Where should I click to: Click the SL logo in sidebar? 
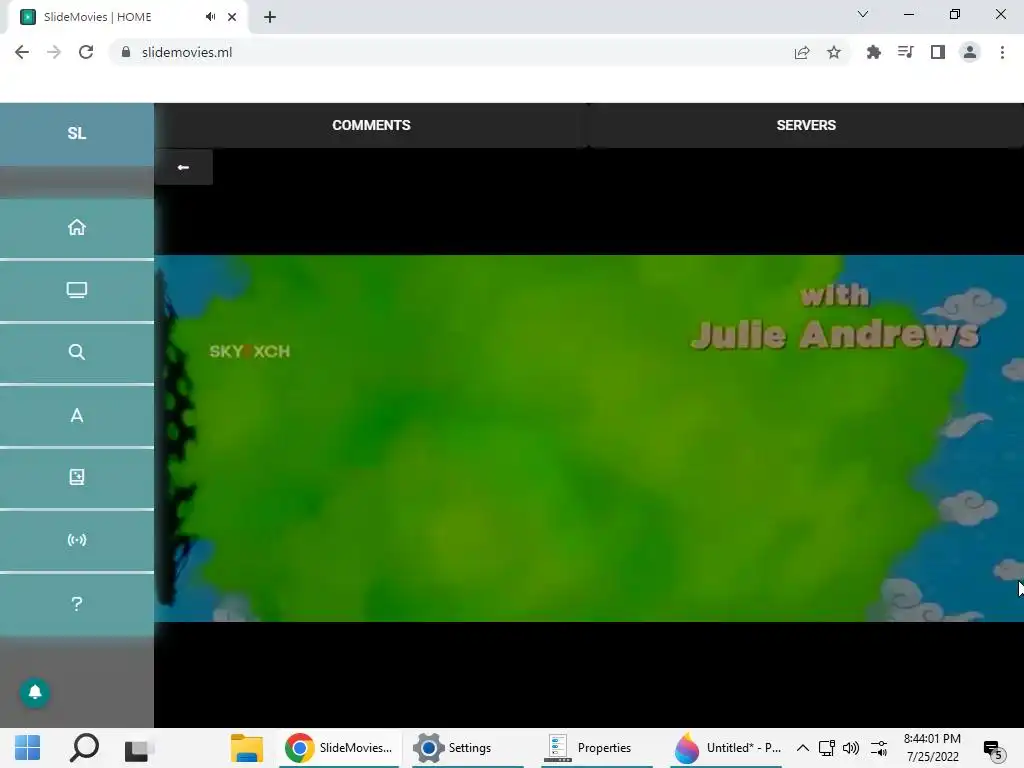point(76,133)
